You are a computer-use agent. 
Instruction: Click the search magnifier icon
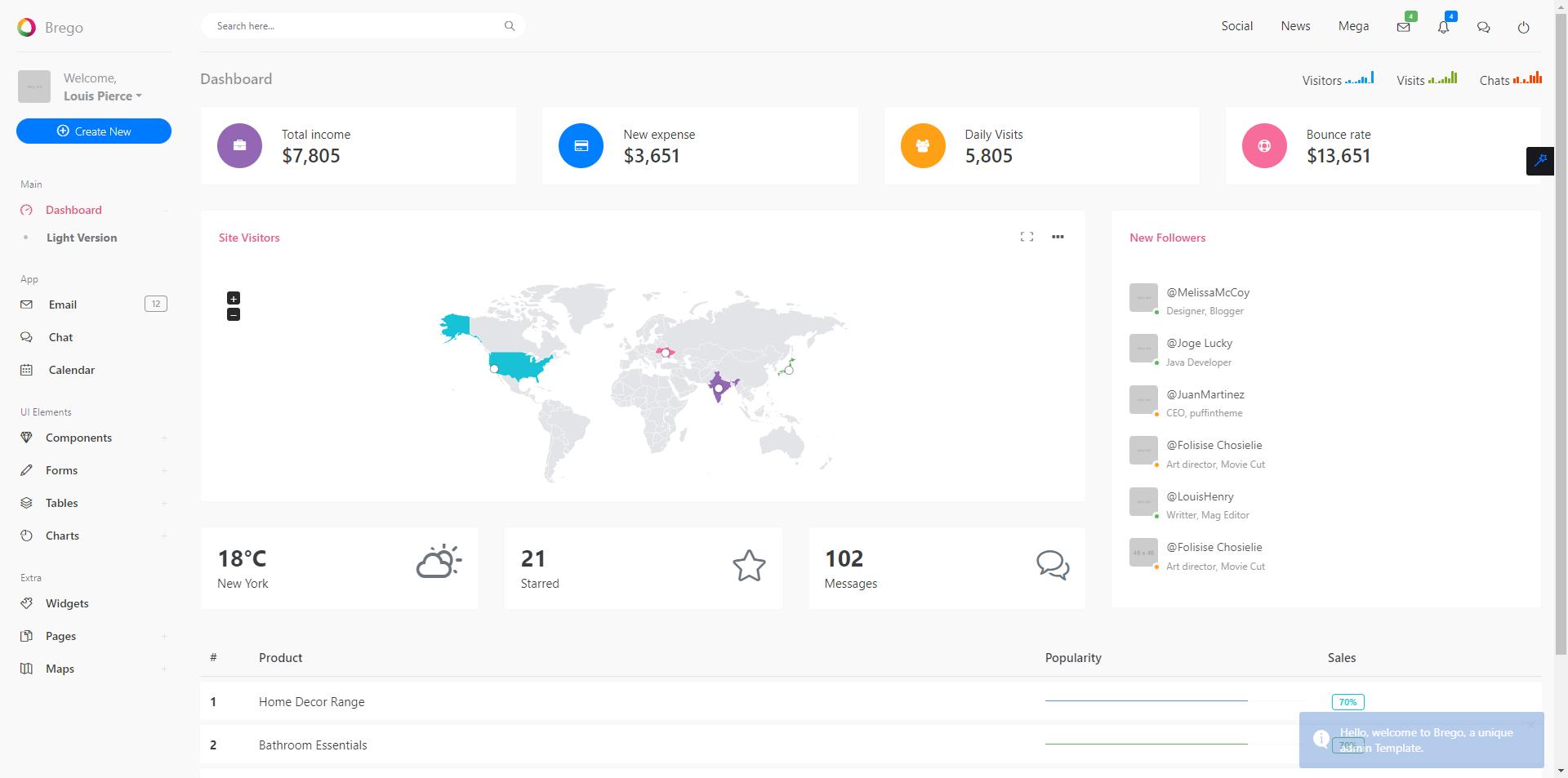[510, 26]
